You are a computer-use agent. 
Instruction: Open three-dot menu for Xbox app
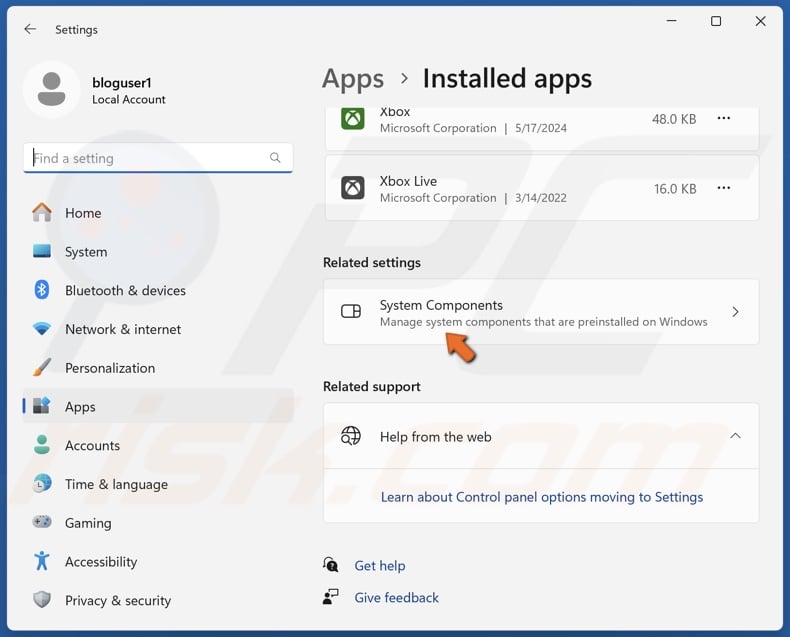pyautogui.click(x=724, y=119)
